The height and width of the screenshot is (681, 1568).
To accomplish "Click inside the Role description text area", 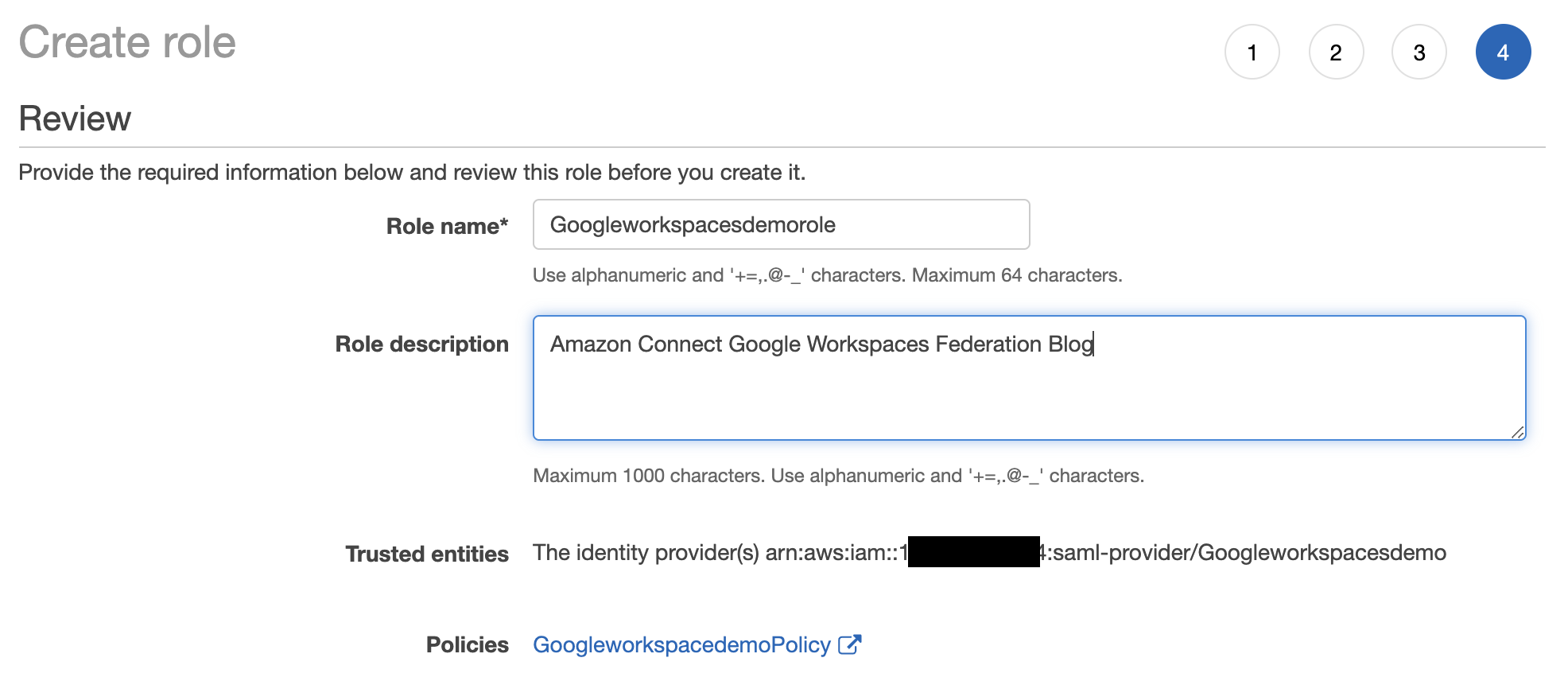I will [x=1029, y=390].
